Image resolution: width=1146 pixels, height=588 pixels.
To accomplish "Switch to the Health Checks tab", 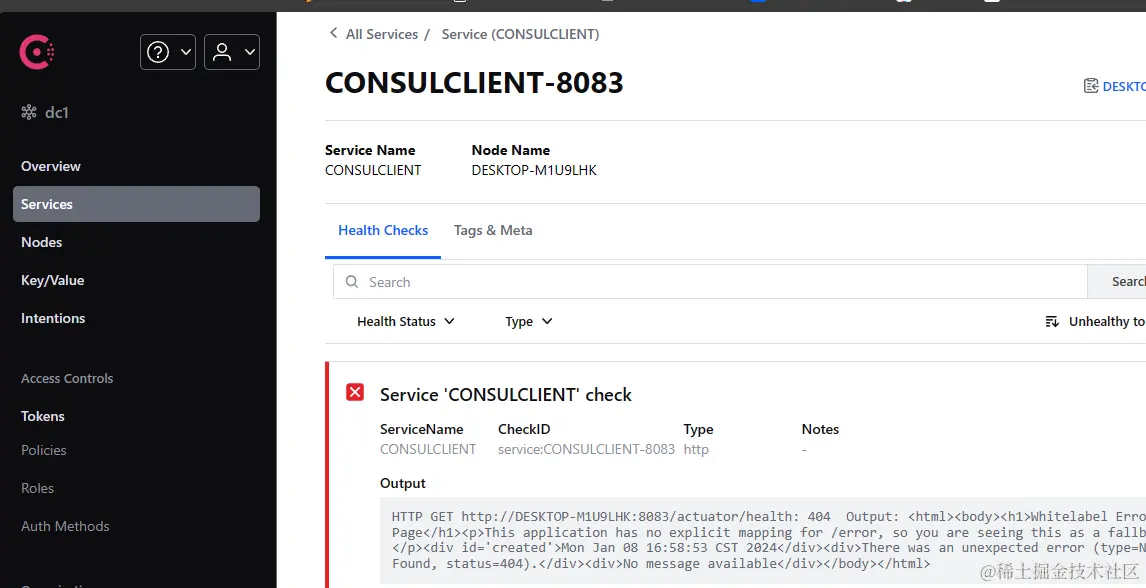I will 383,231.
